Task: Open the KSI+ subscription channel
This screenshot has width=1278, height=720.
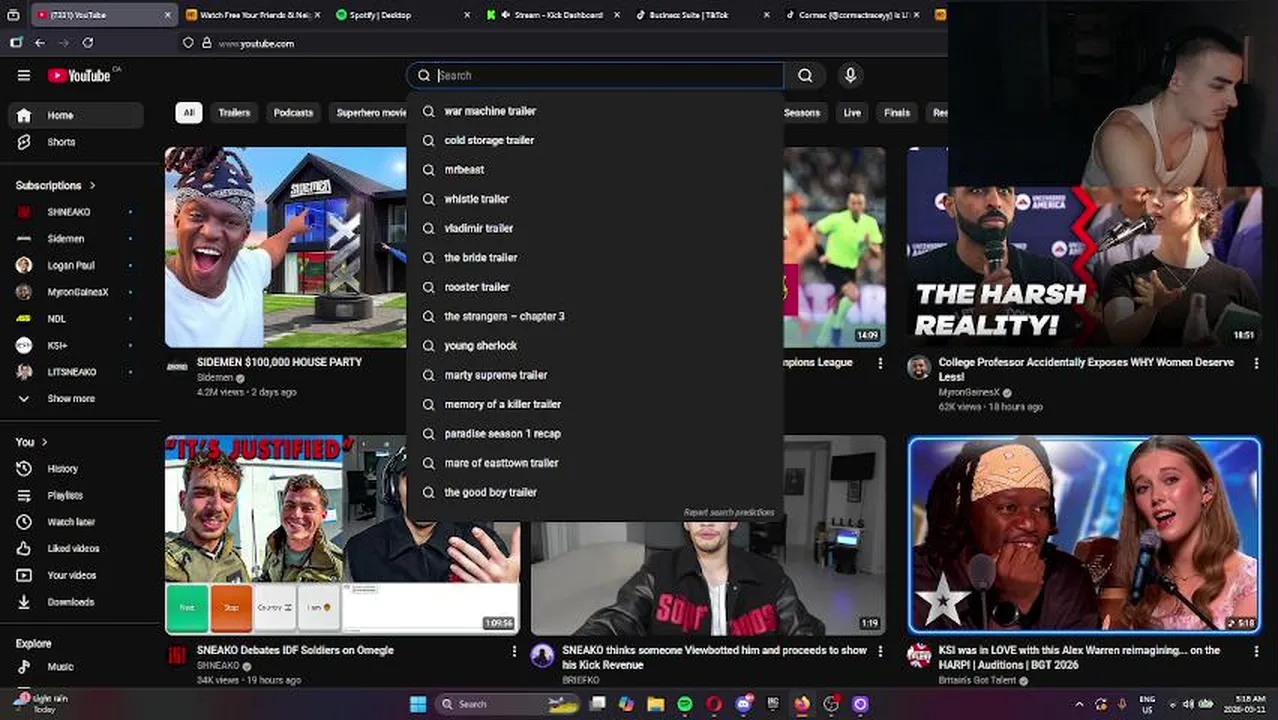Action: [x=76, y=345]
